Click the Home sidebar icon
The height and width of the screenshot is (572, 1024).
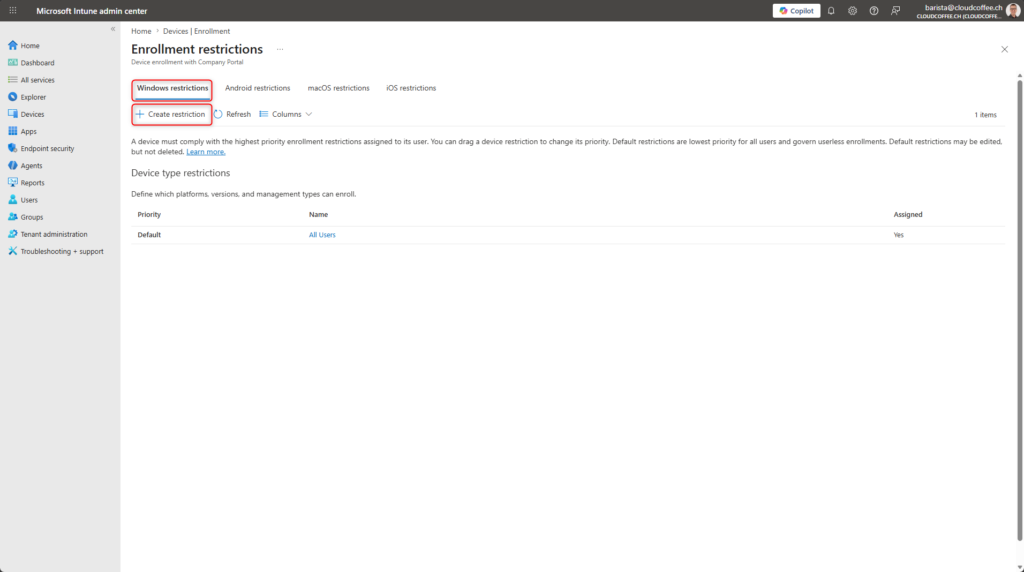pos(12,45)
